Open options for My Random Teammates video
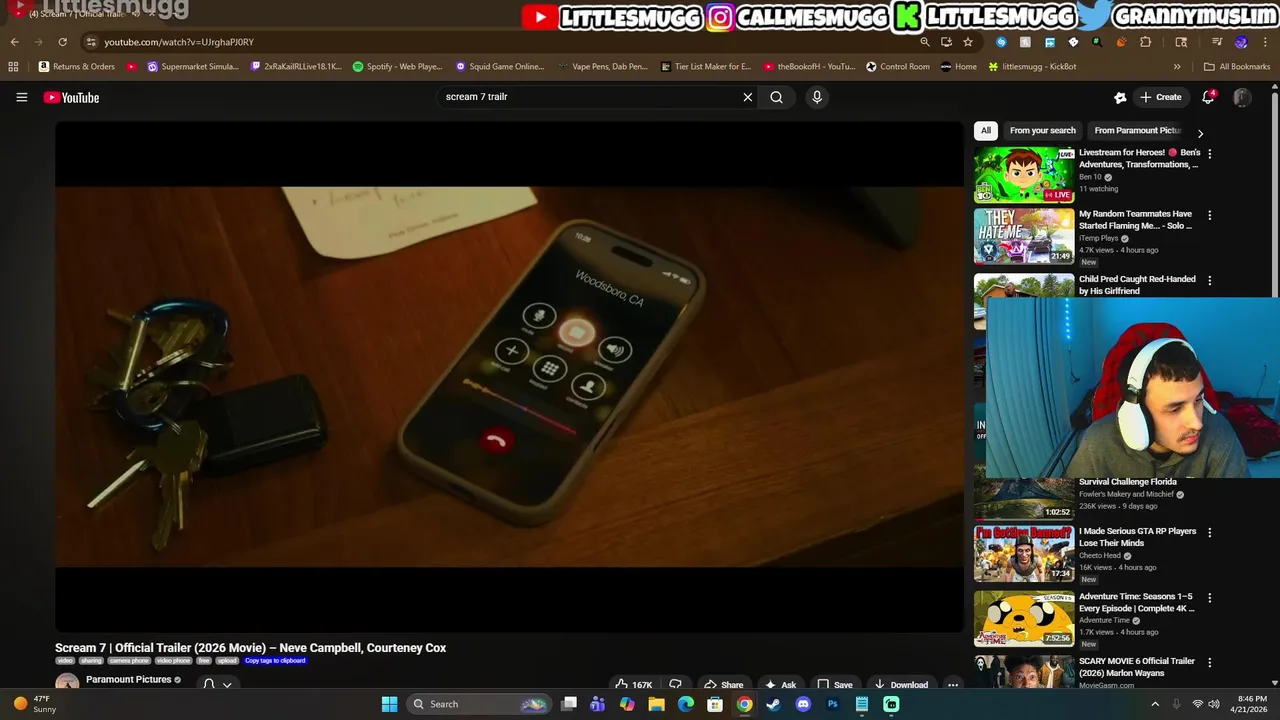This screenshot has height=720, width=1280. pyautogui.click(x=1209, y=215)
